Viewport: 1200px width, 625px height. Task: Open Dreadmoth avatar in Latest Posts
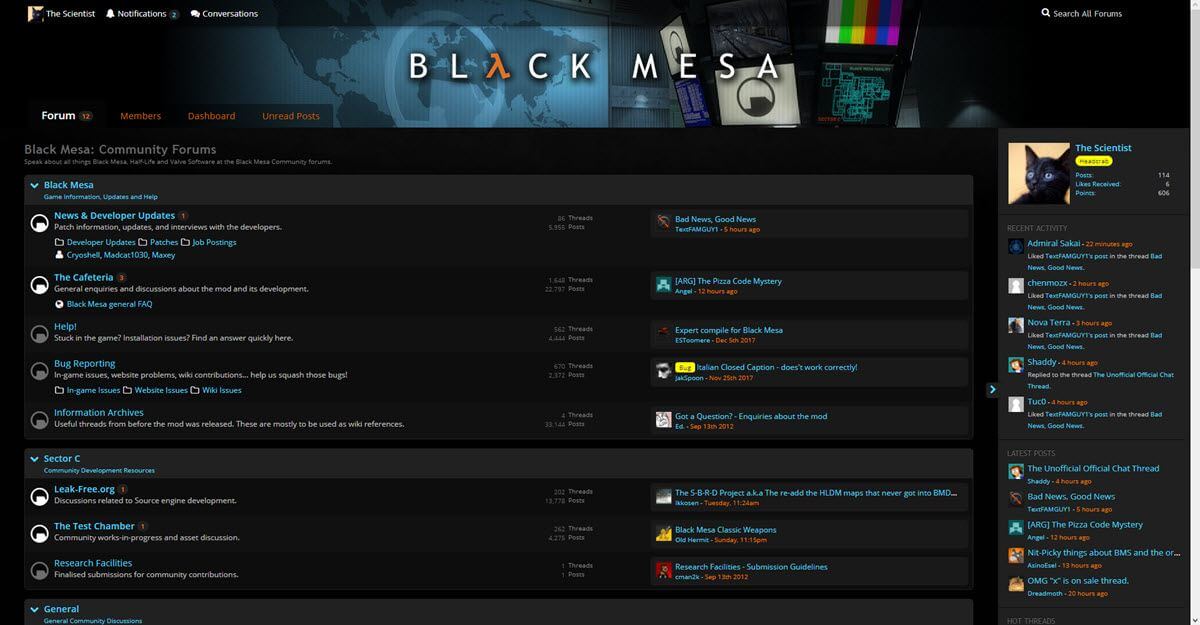coord(1016,583)
